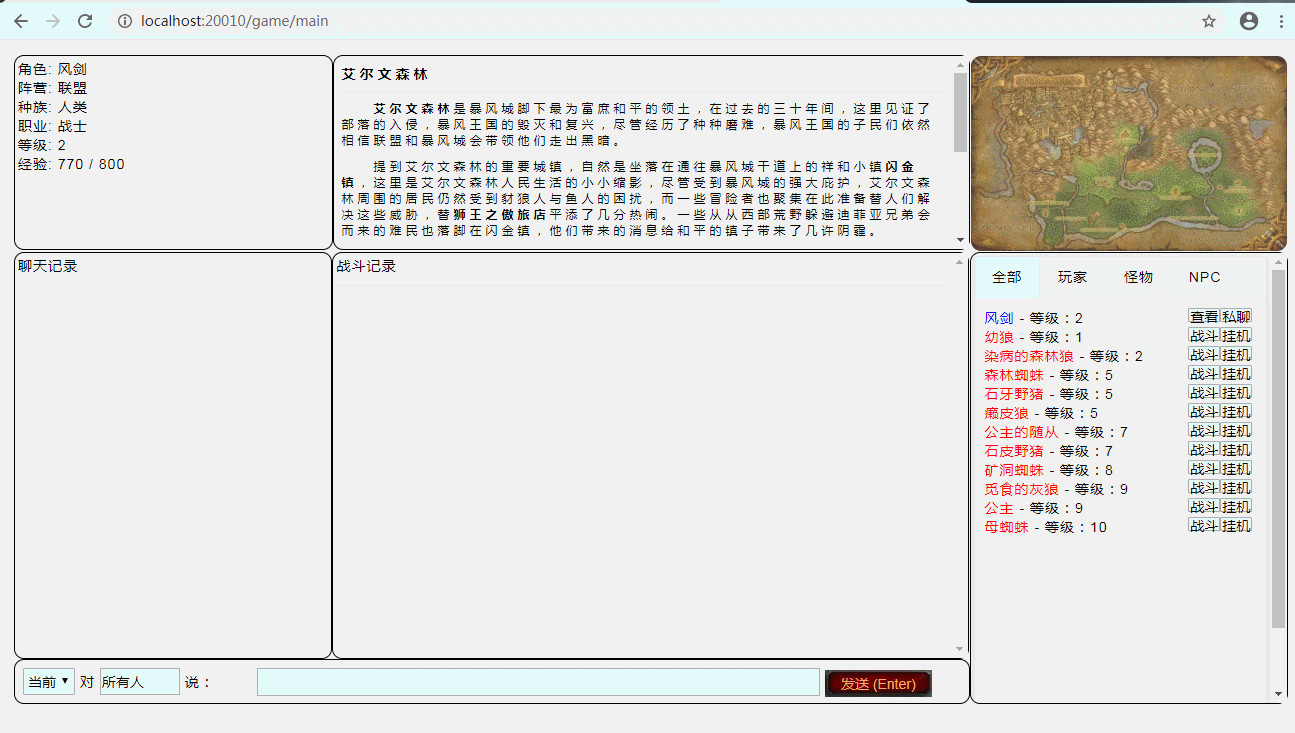
Task: Click the 战斗记录 label
Action: pyautogui.click(x=366, y=266)
